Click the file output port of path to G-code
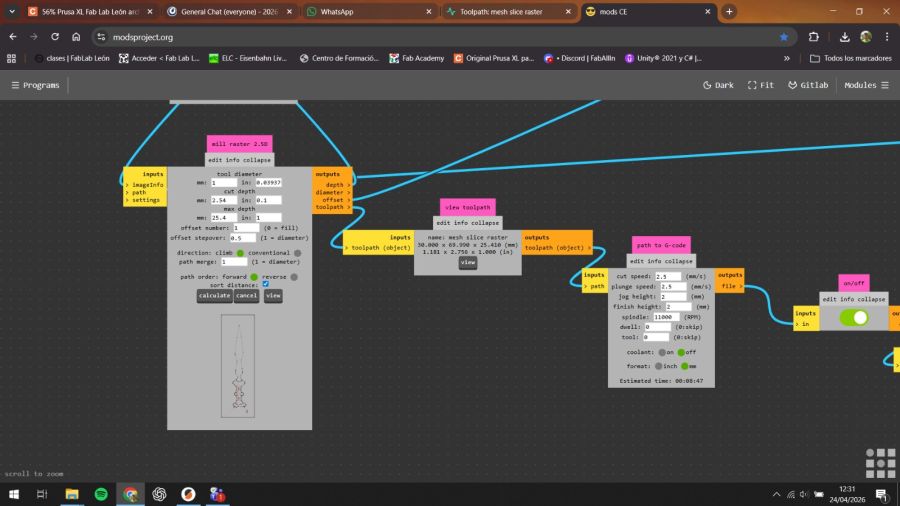Image resolution: width=900 pixels, height=506 pixels. pos(730,286)
